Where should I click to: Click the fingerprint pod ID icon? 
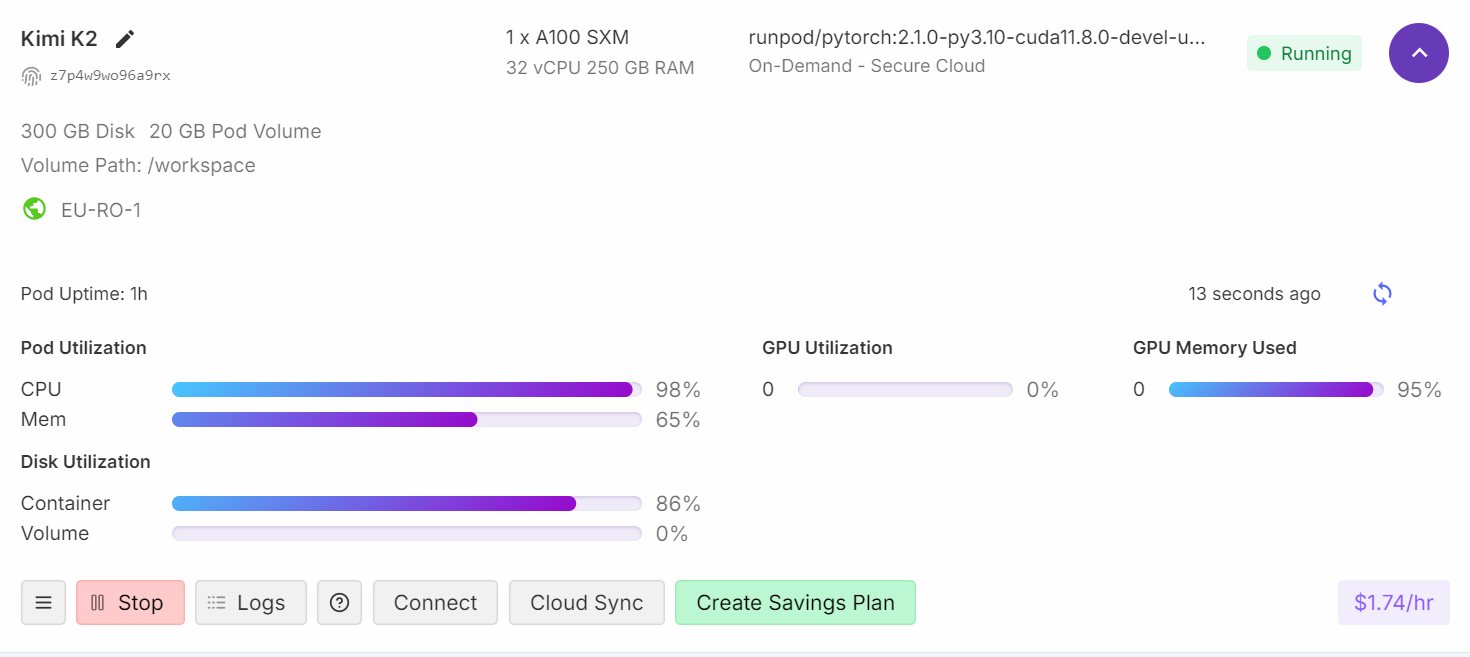tap(31, 76)
